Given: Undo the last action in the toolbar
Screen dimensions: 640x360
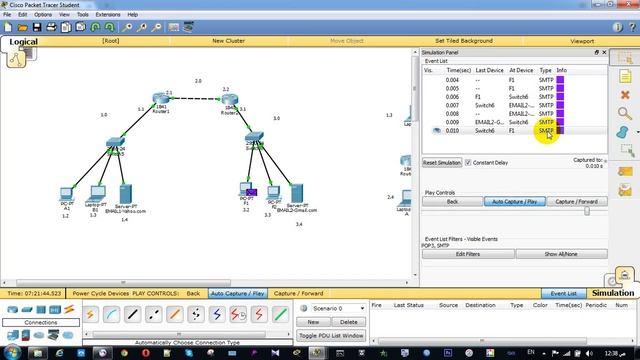Looking at the screenshot, I should (95, 27).
